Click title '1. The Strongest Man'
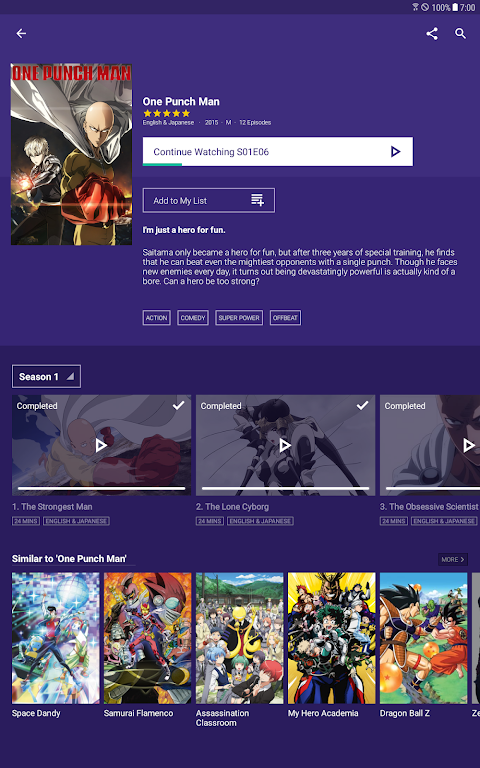The image size is (480, 768). [x=52, y=507]
